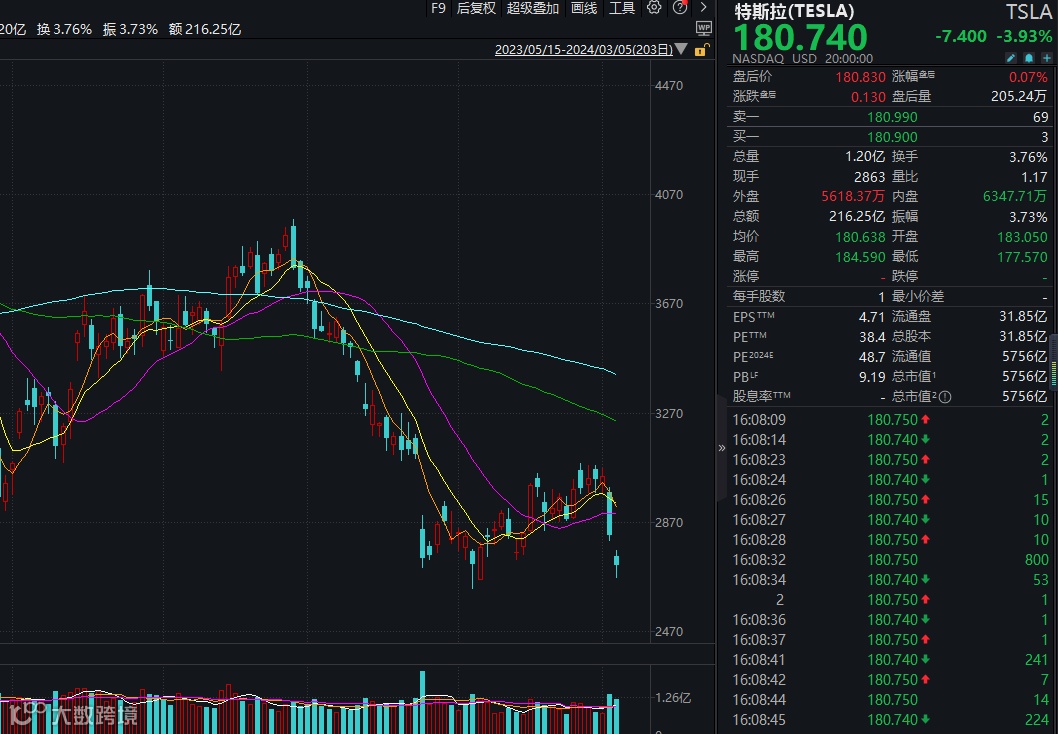Click the PE TTM value 38.4
Viewport: 1058px width, 734px height.
click(872, 337)
